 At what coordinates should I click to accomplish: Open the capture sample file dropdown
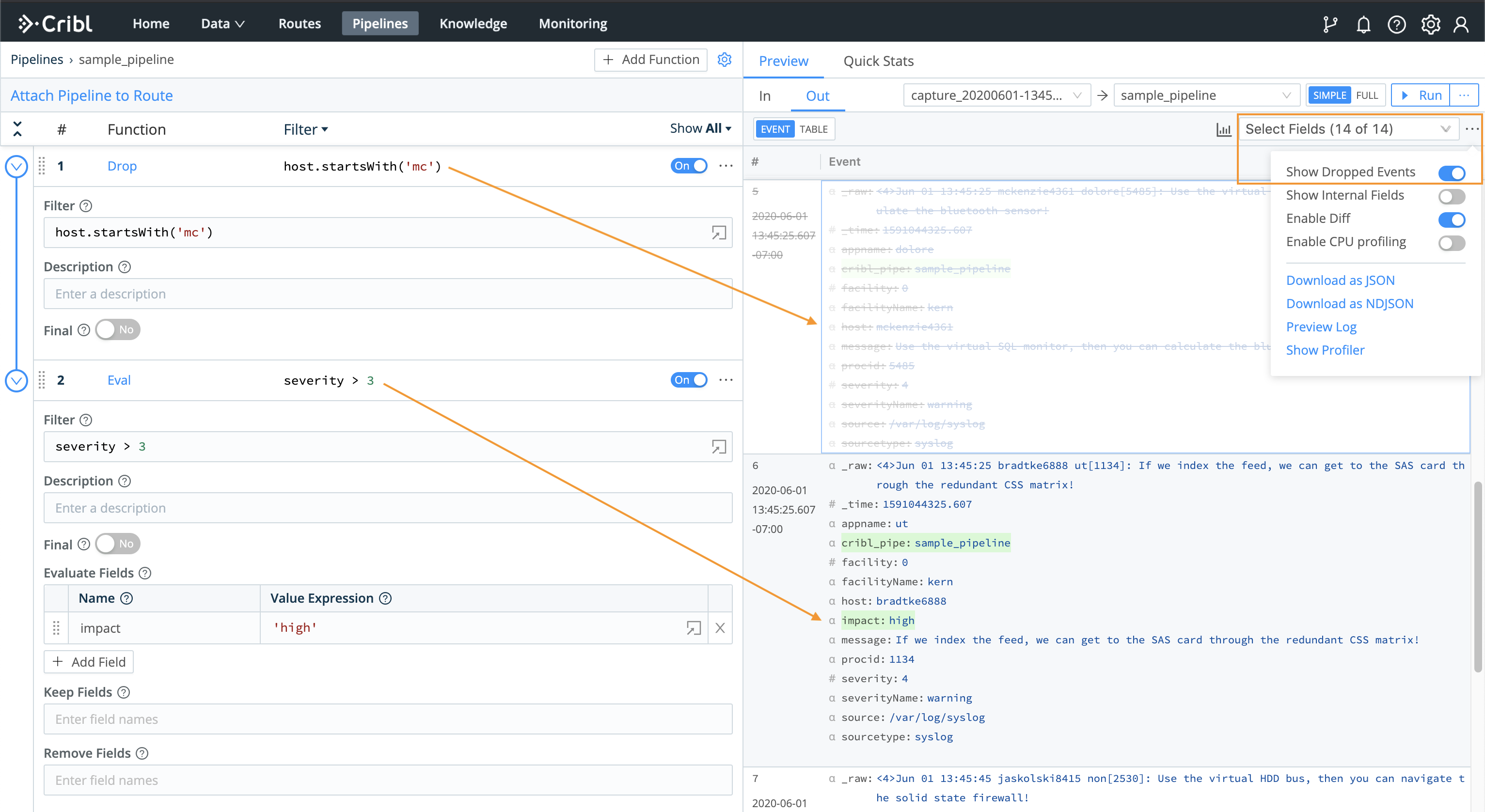[995, 95]
